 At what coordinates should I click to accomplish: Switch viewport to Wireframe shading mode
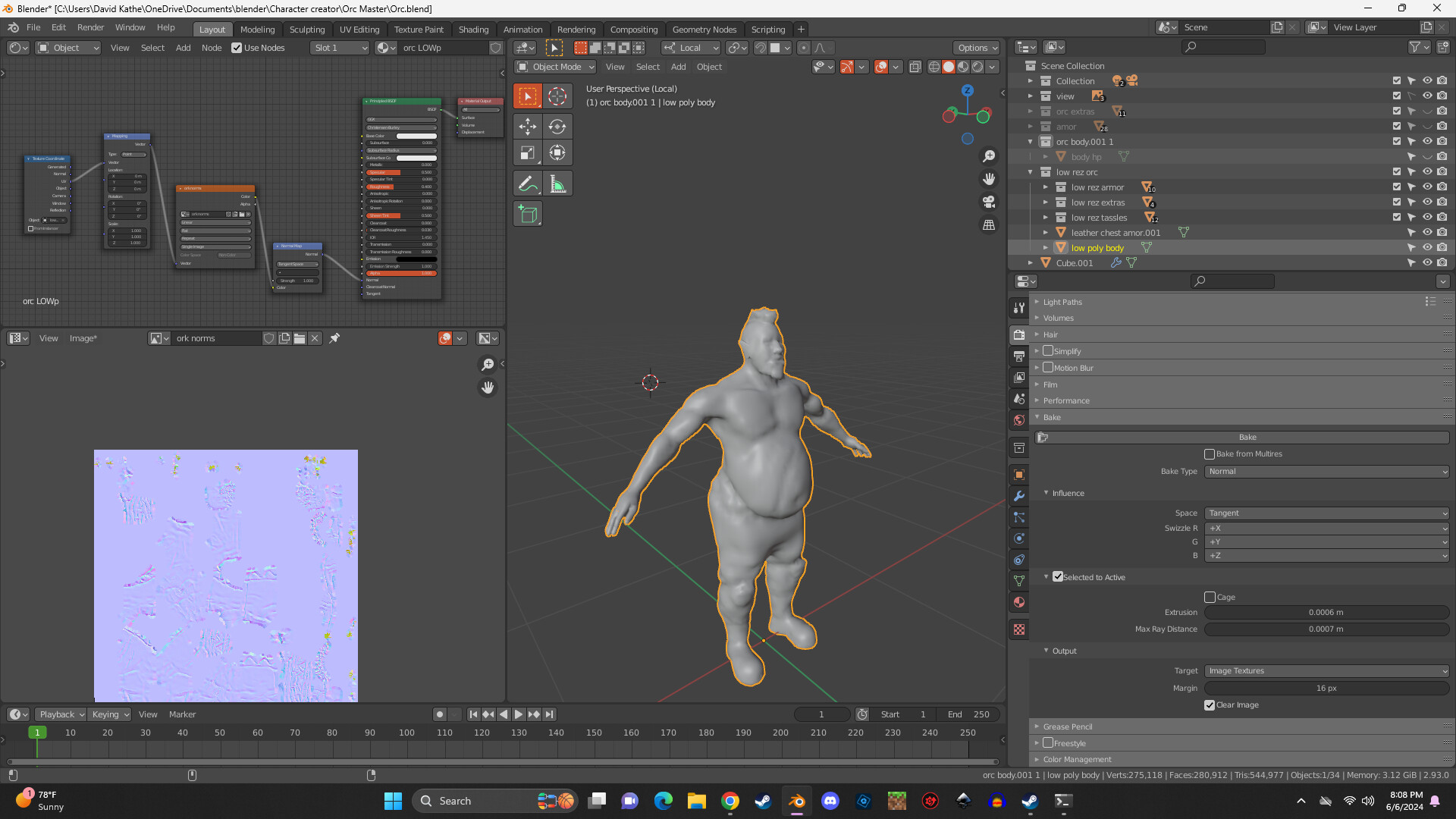[934, 67]
